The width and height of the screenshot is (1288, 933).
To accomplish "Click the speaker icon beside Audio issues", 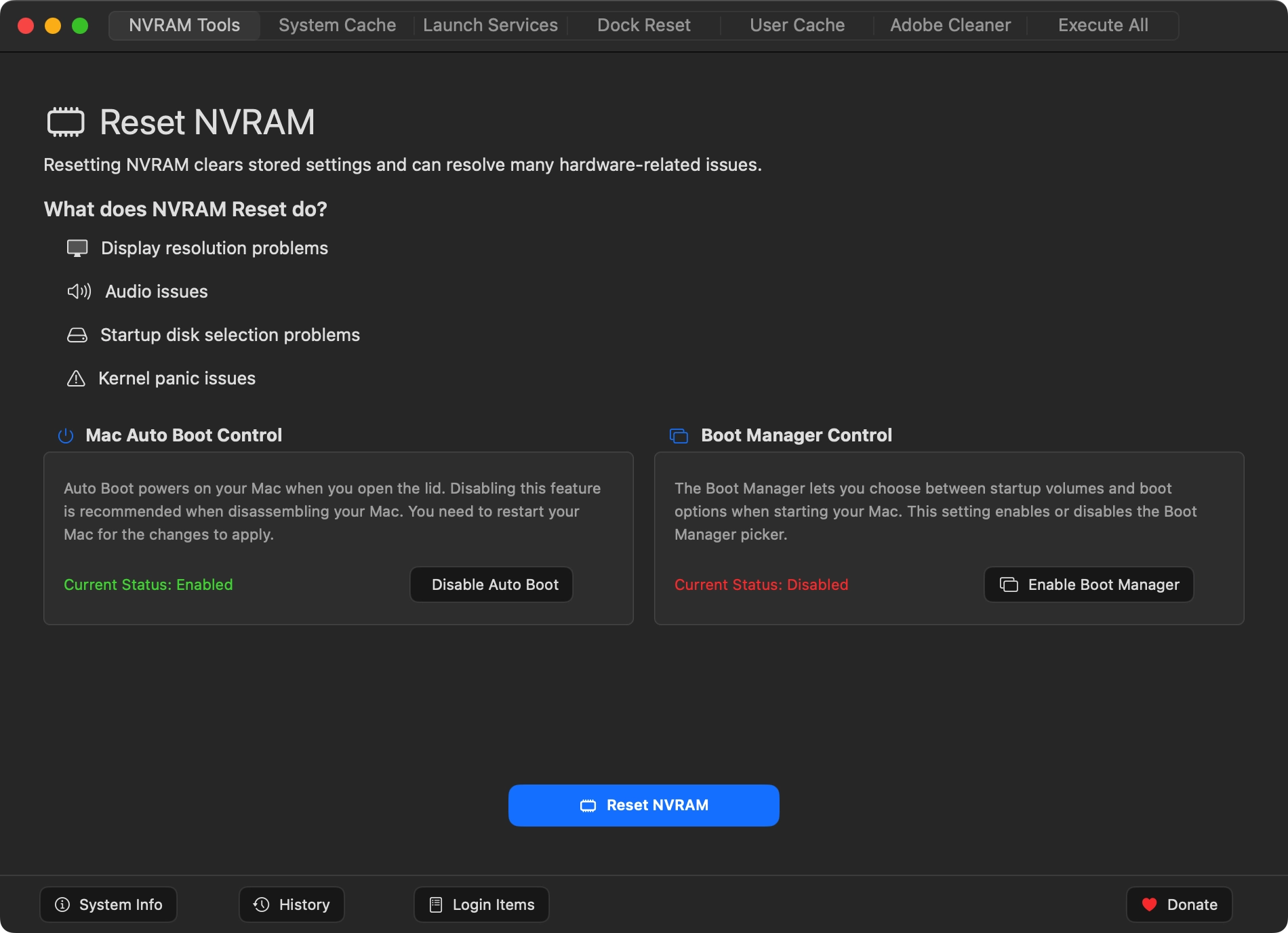I will pos(79,292).
